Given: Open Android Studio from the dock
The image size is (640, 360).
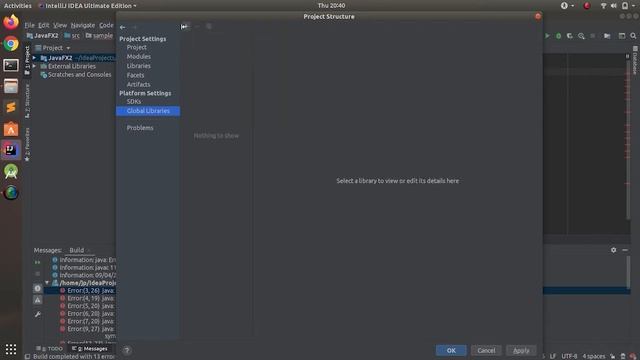Looking at the screenshot, I should (x=11, y=171).
